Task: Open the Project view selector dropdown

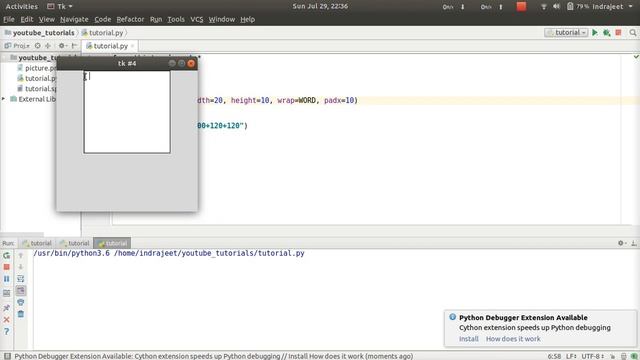Action: click(x=16, y=46)
